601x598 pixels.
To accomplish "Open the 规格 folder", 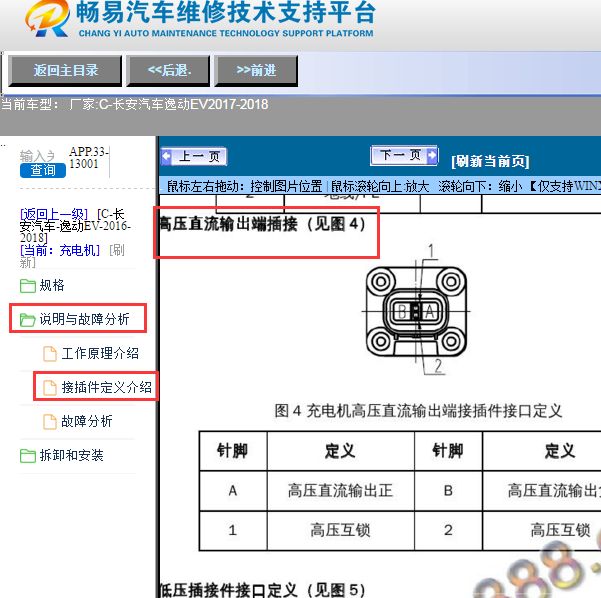I will coord(52,286).
